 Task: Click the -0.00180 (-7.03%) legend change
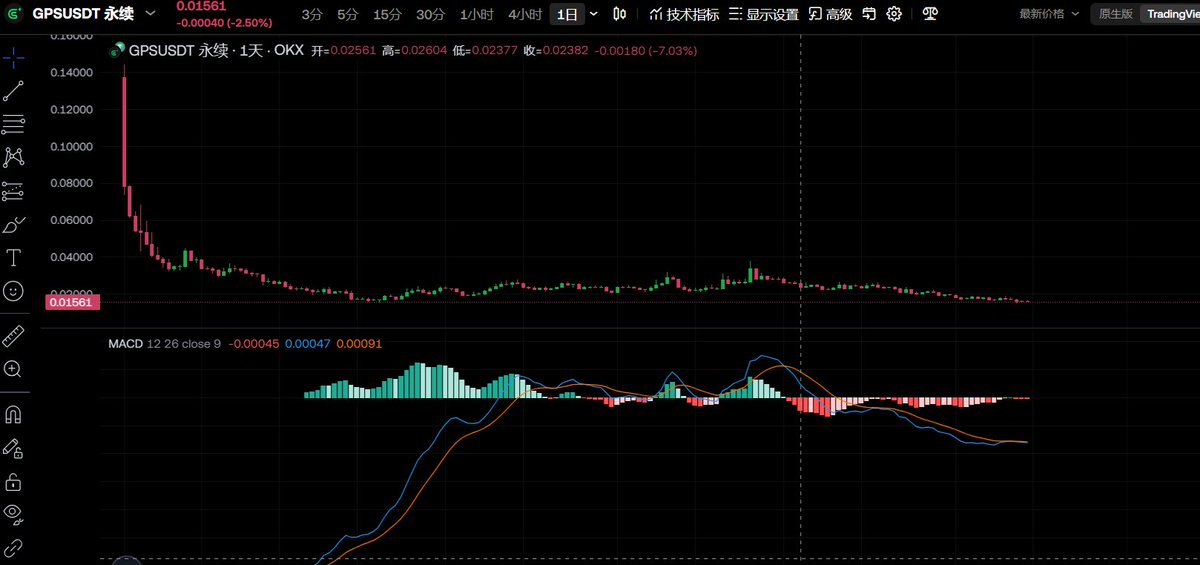(646, 50)
